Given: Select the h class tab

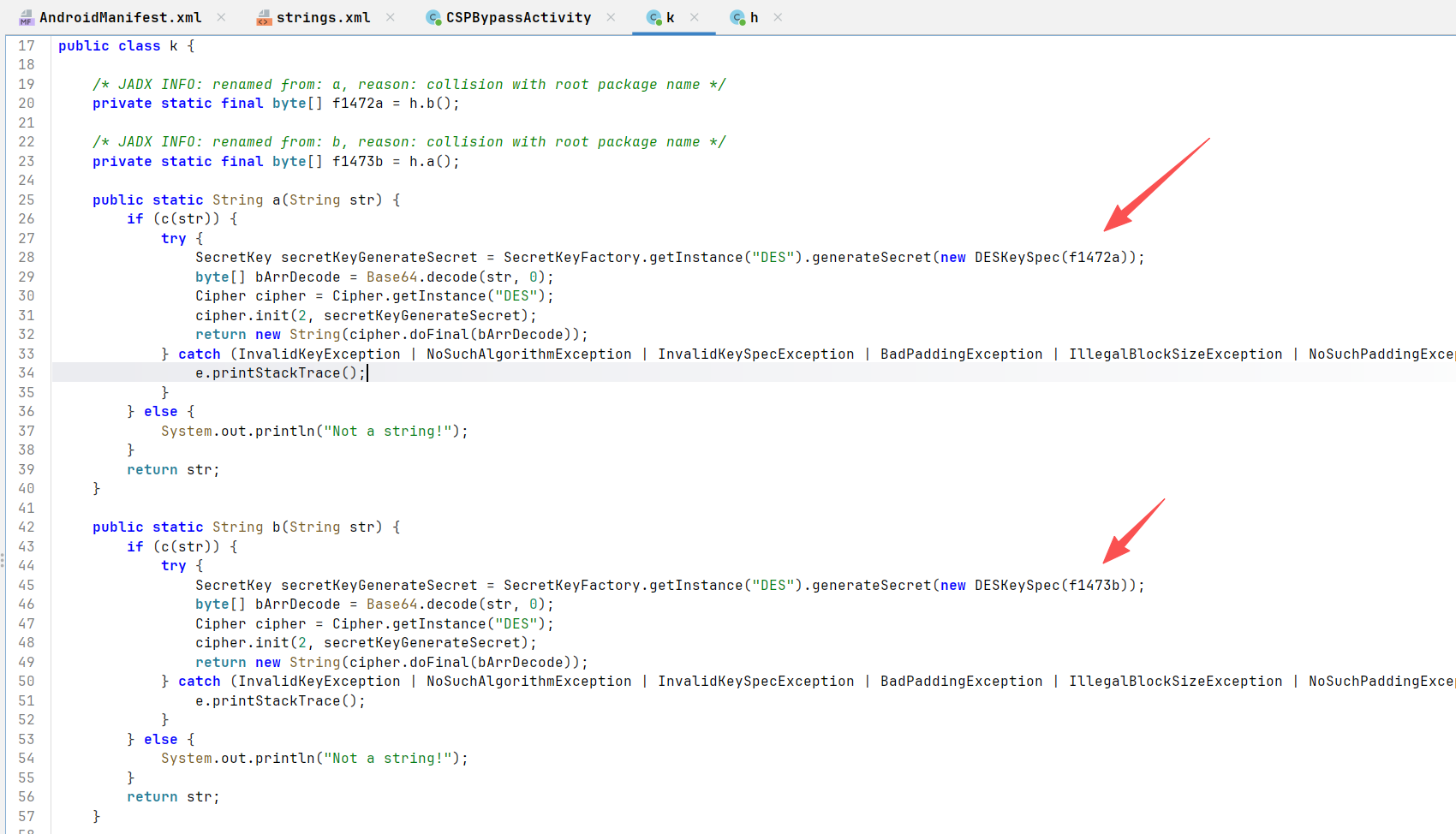Looking at the screenshot, I should click(754, 18).
